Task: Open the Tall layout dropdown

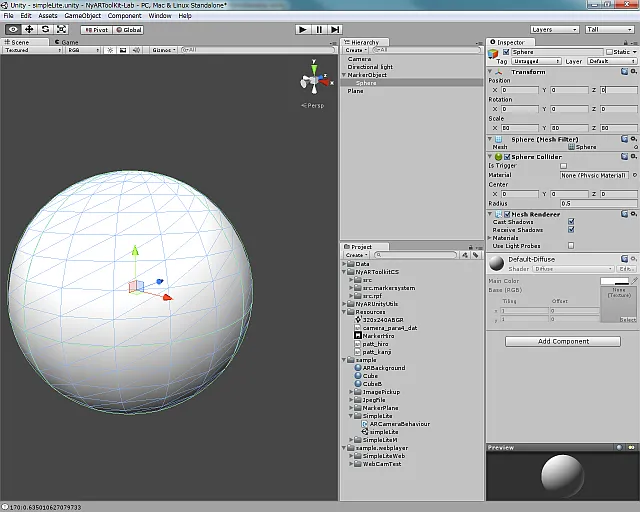Action: pos(609,29)
